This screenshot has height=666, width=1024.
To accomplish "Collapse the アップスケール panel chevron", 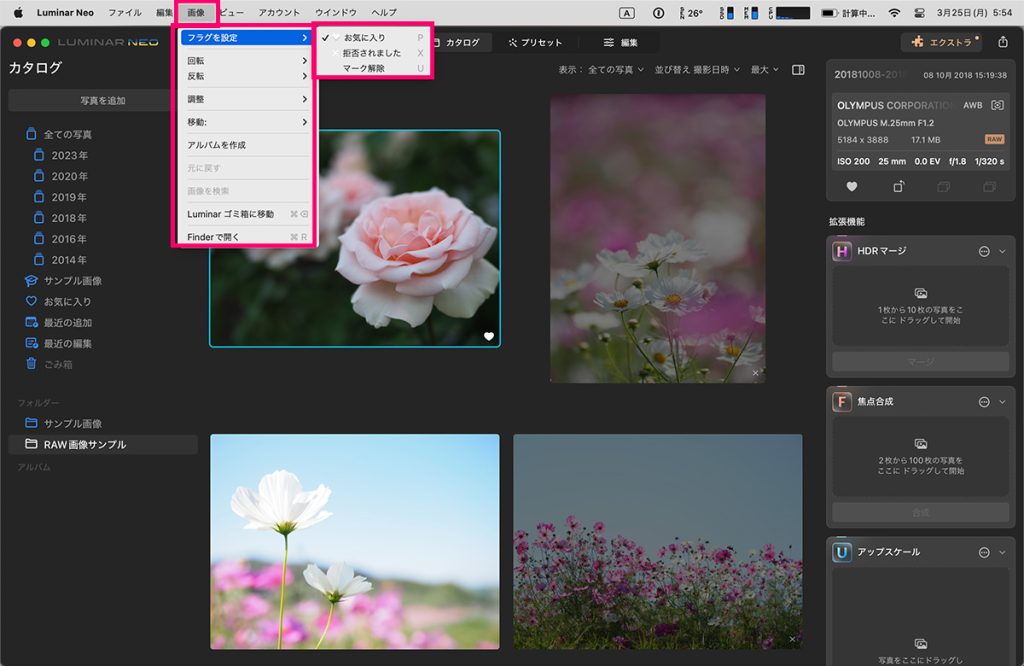I will click(x=1002, y=552).
